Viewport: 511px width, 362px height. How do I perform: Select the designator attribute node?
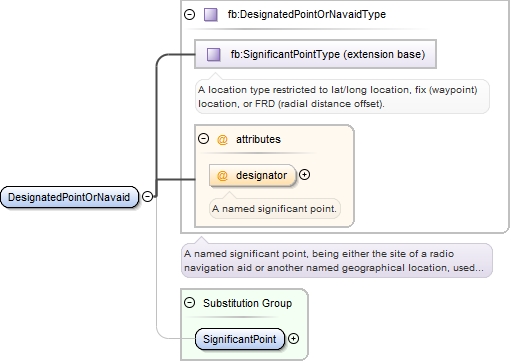pos(253,175)
